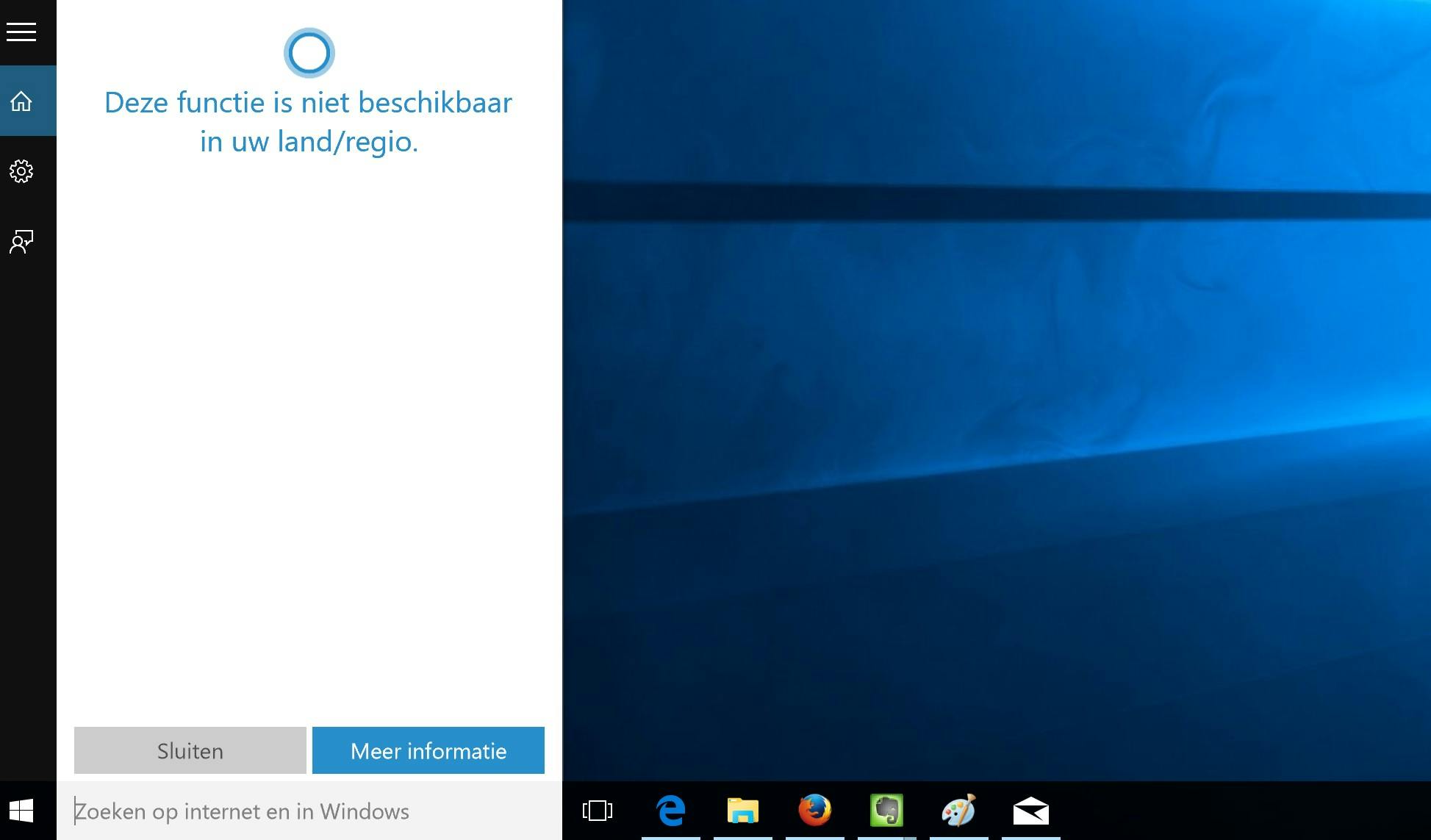Open Cortana settings with the gear icon
This screenshot has height=840, width=1431.
click(21, 170)
